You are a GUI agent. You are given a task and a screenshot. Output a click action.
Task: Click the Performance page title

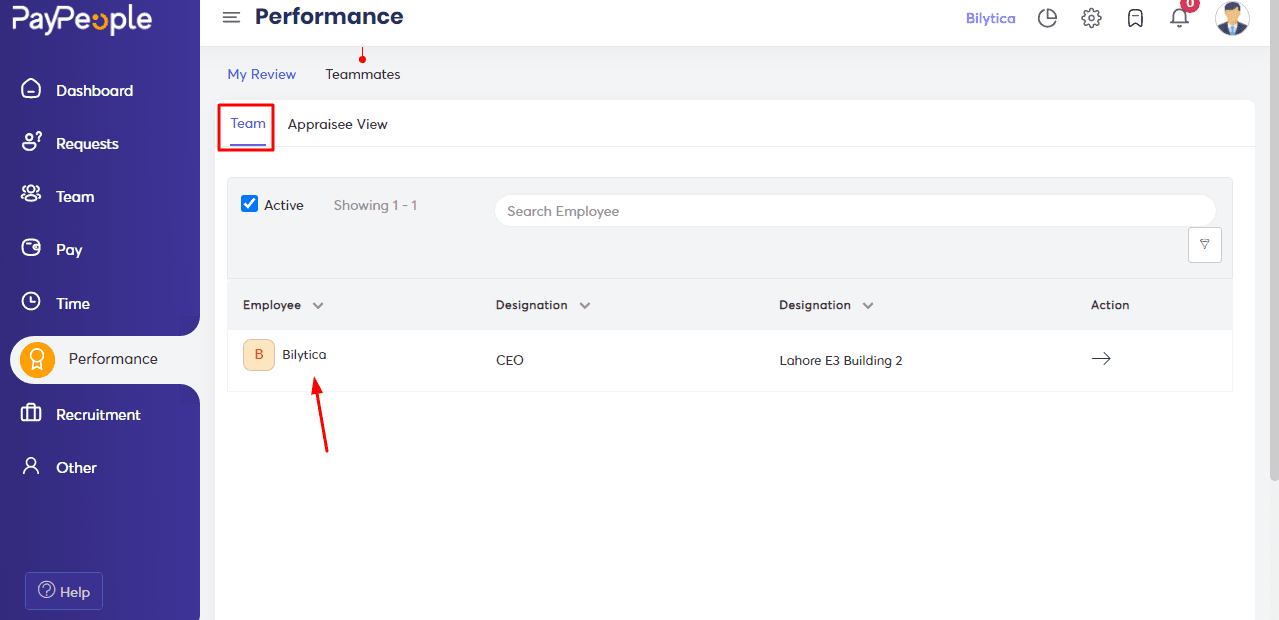tap(329, 16)
